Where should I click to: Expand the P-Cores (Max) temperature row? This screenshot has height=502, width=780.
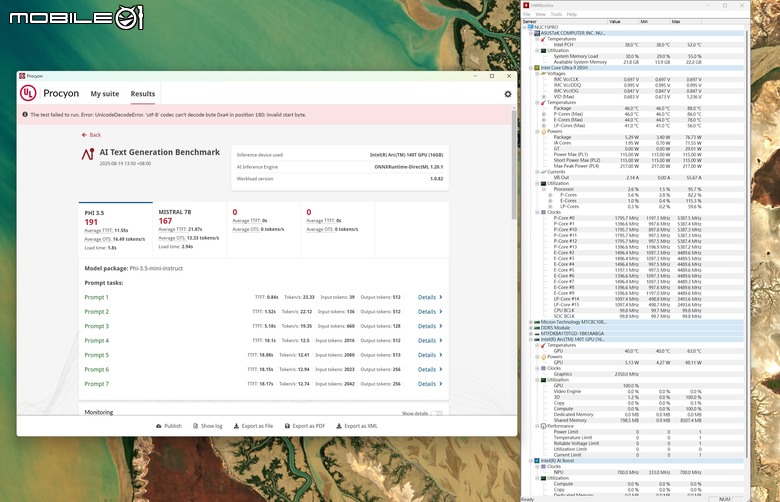pyautogui.click(x=543, y=114)
